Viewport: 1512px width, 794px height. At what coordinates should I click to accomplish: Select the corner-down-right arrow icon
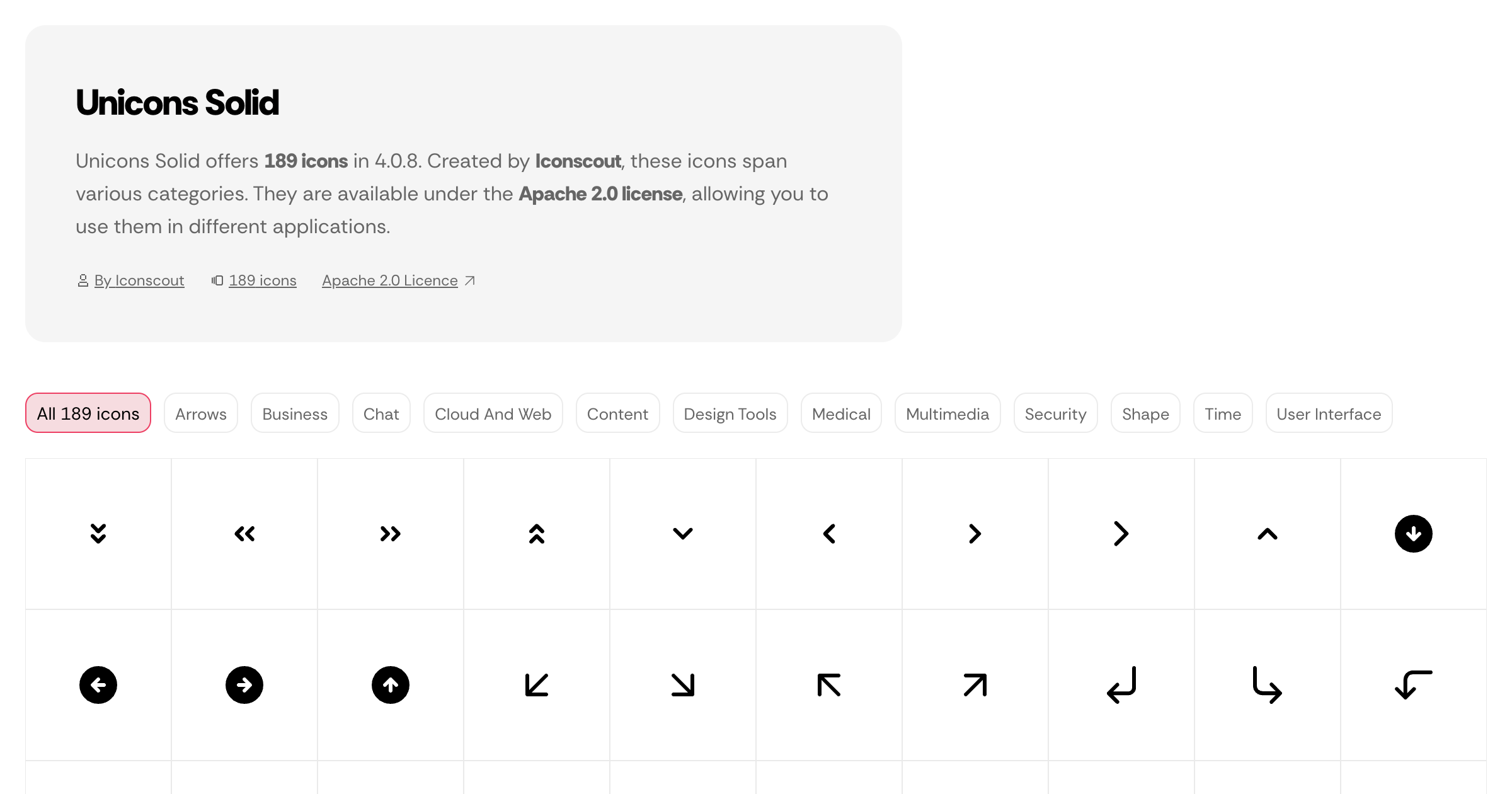pyautogui.click(x=1268, y=685)
